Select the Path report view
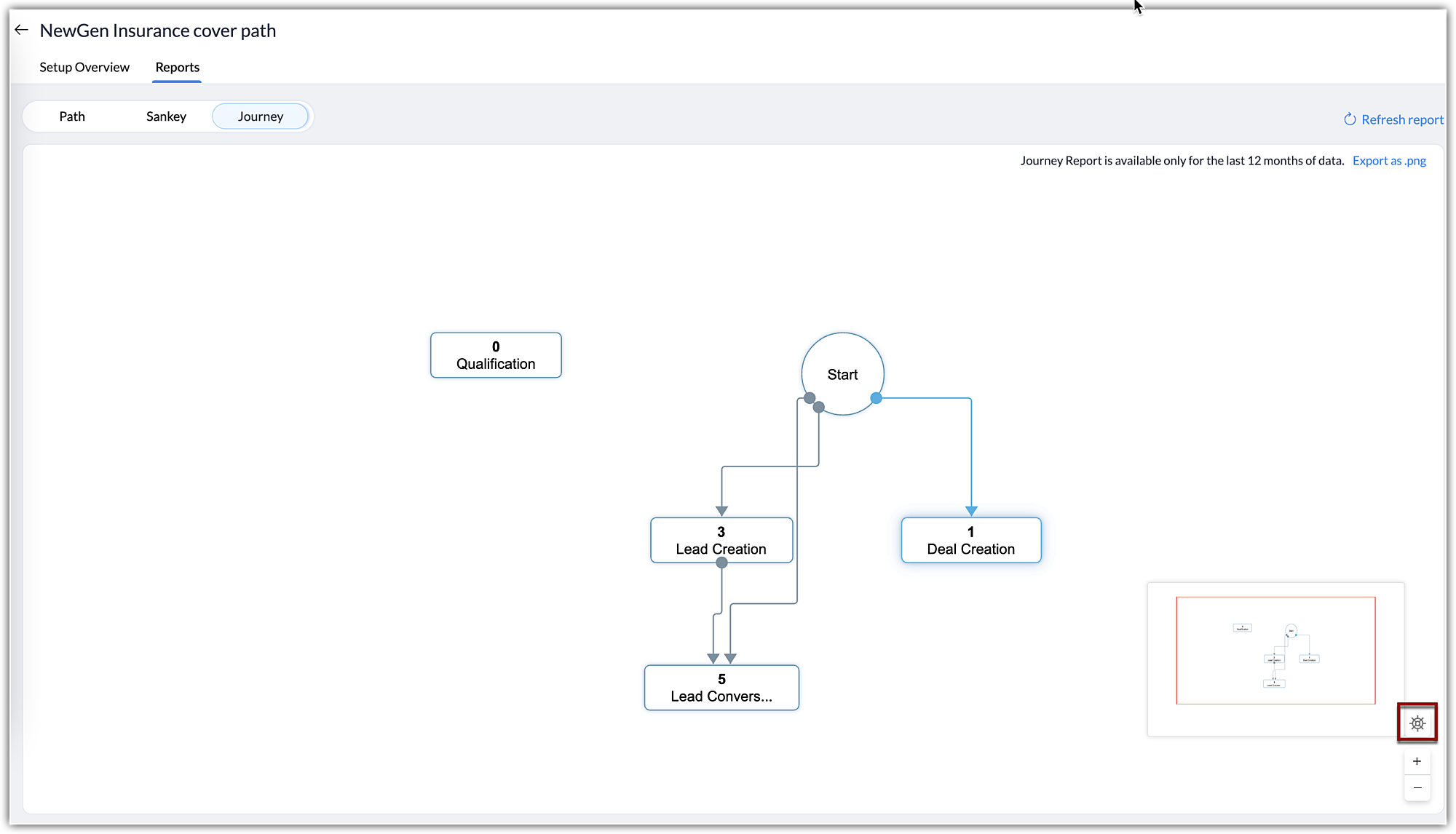1456x834 pixels. coord(72,116)
